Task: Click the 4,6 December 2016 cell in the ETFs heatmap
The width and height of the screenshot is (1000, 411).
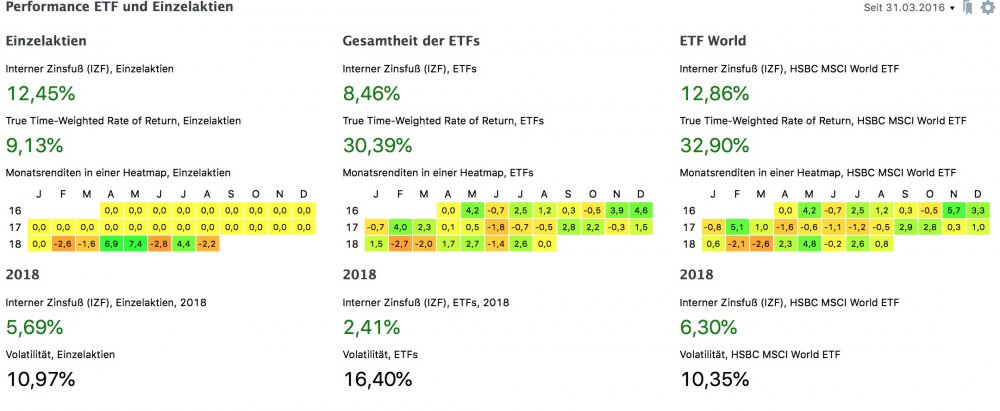Action: coord(642,211)
